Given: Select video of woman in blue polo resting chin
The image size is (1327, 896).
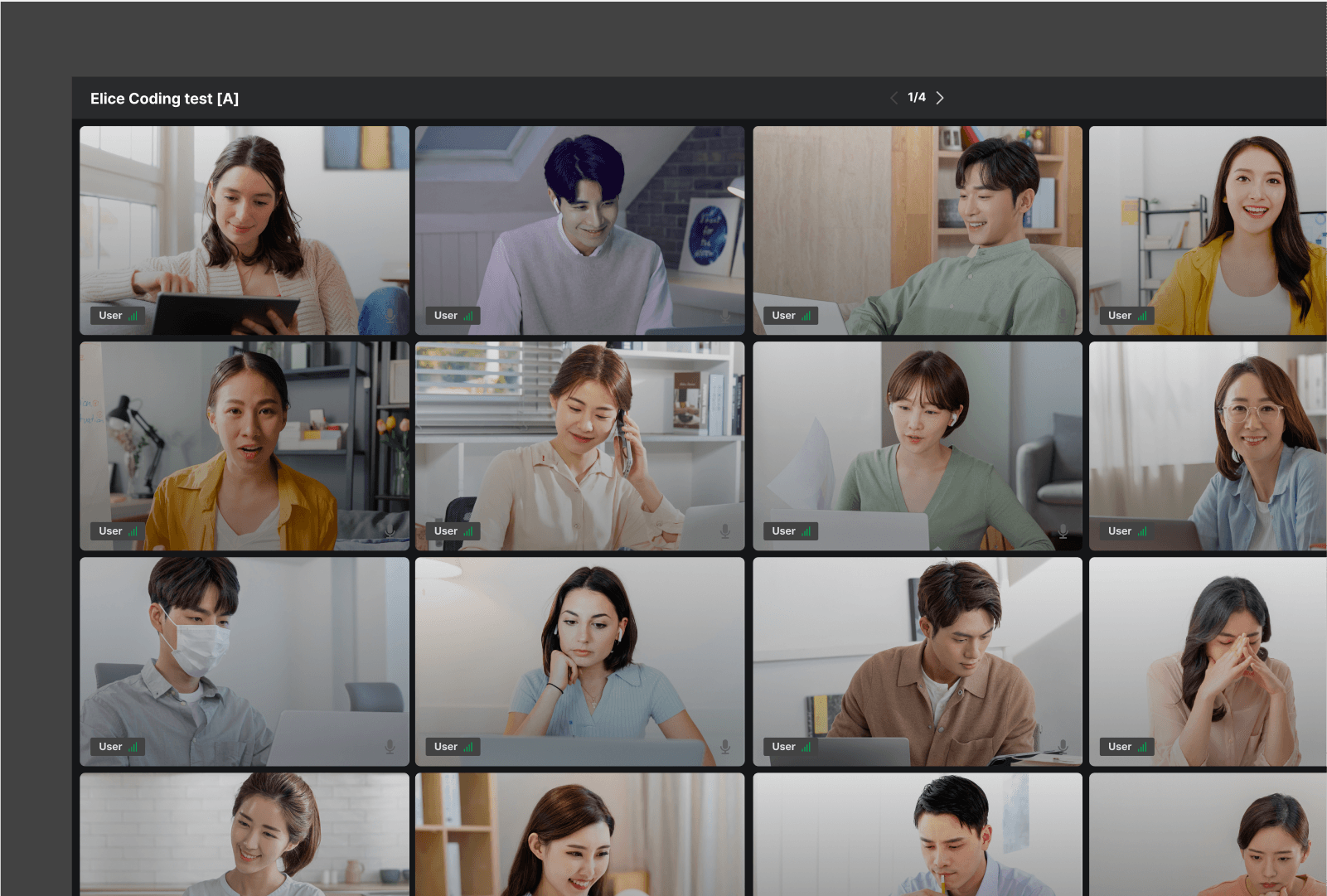Looking at the screenshot, I should point(579,661).
